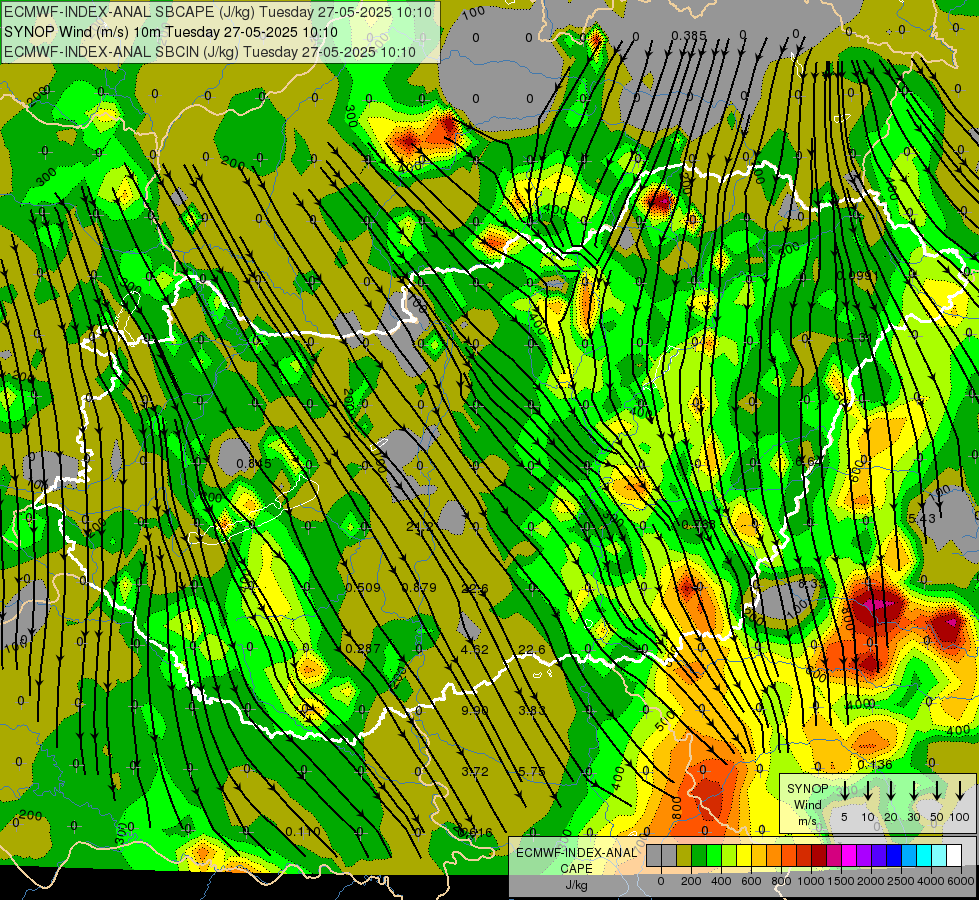The height and width of the screenshot is (900, 979).
Task: Click the 100 m/s wind arrow in legend
Action: point(960,791)
